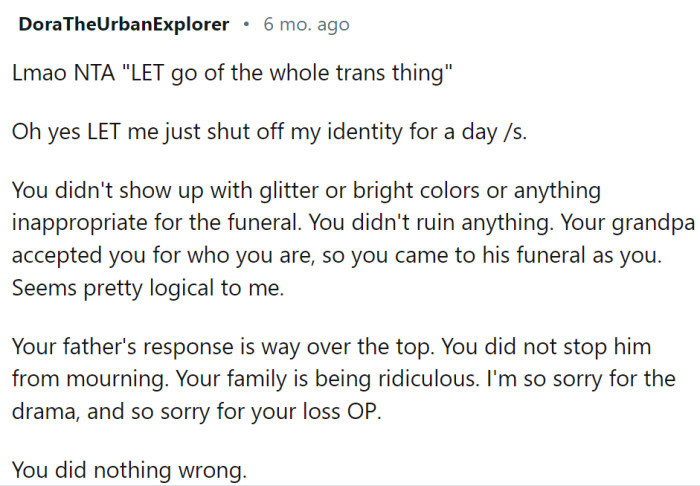Open DoraTheUrbanExplorer's user profile
The height and width of the screenshot is (486, 700).
tap(124, 24)
